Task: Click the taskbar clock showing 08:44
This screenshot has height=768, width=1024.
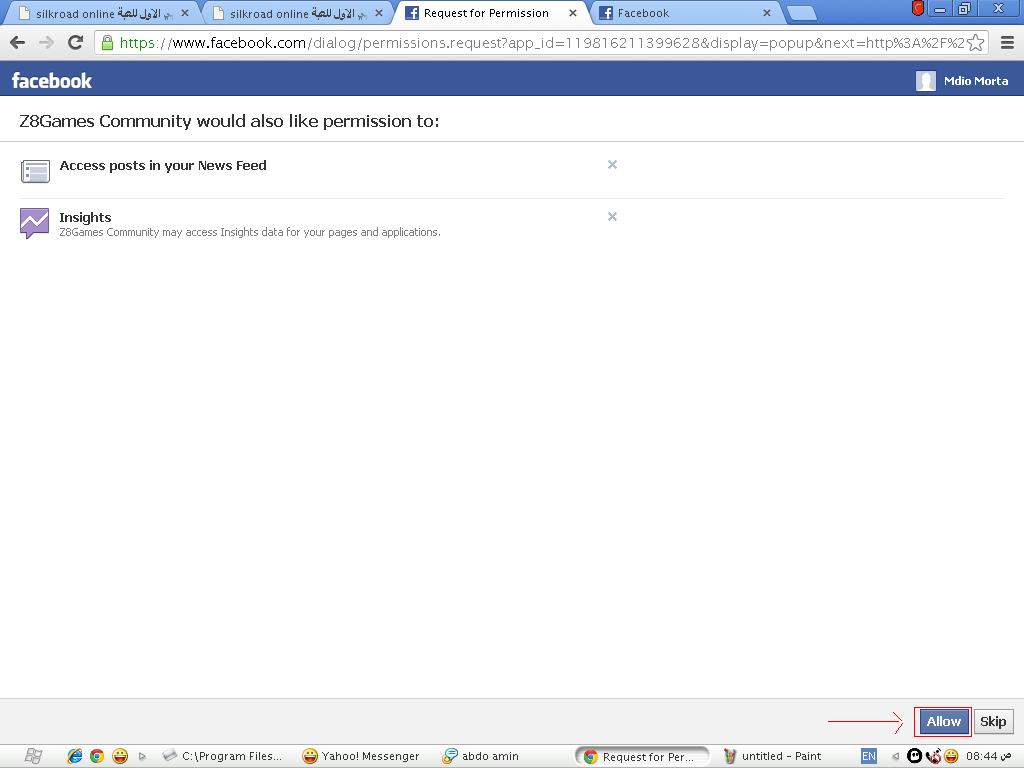Action: pyautogui.click(x=988, y=756)
